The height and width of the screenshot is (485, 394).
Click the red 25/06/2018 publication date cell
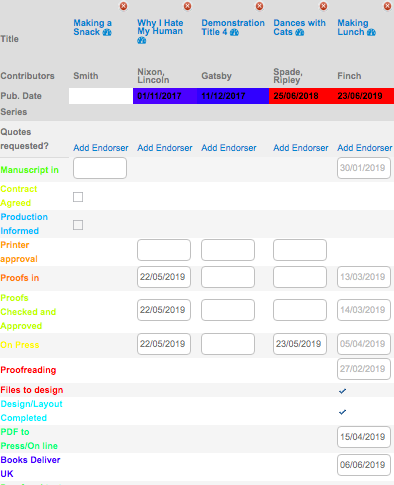click(x=301, y=96)
